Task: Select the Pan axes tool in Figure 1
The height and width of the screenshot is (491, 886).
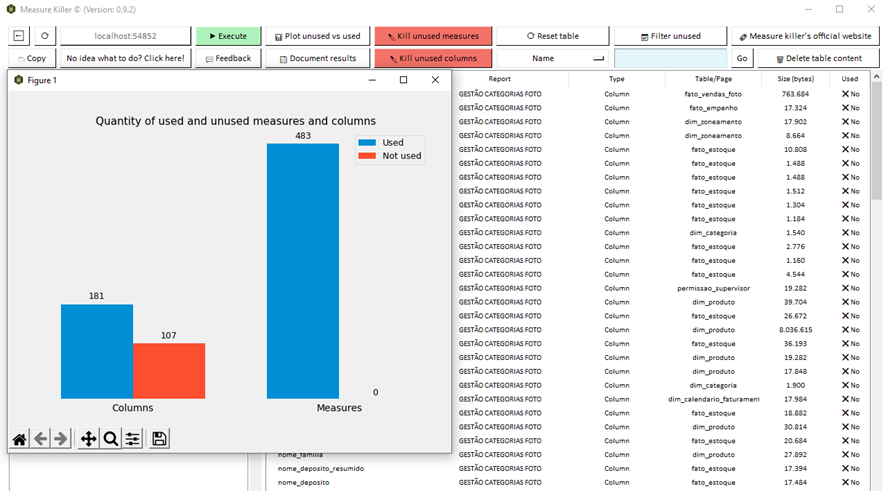Action: (x=88, y=439)
